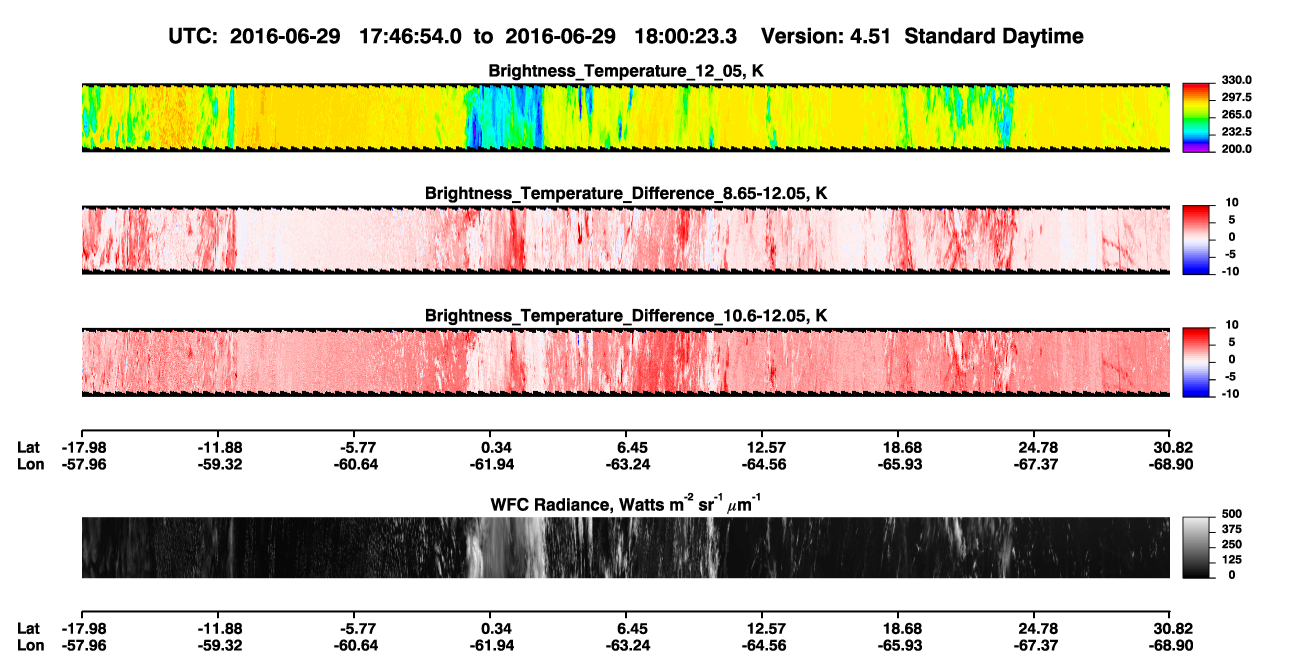Click longitude -61.94 under the WFC Radiance panel
Viewport: 1300px width, 667px height.
[490, 645]
